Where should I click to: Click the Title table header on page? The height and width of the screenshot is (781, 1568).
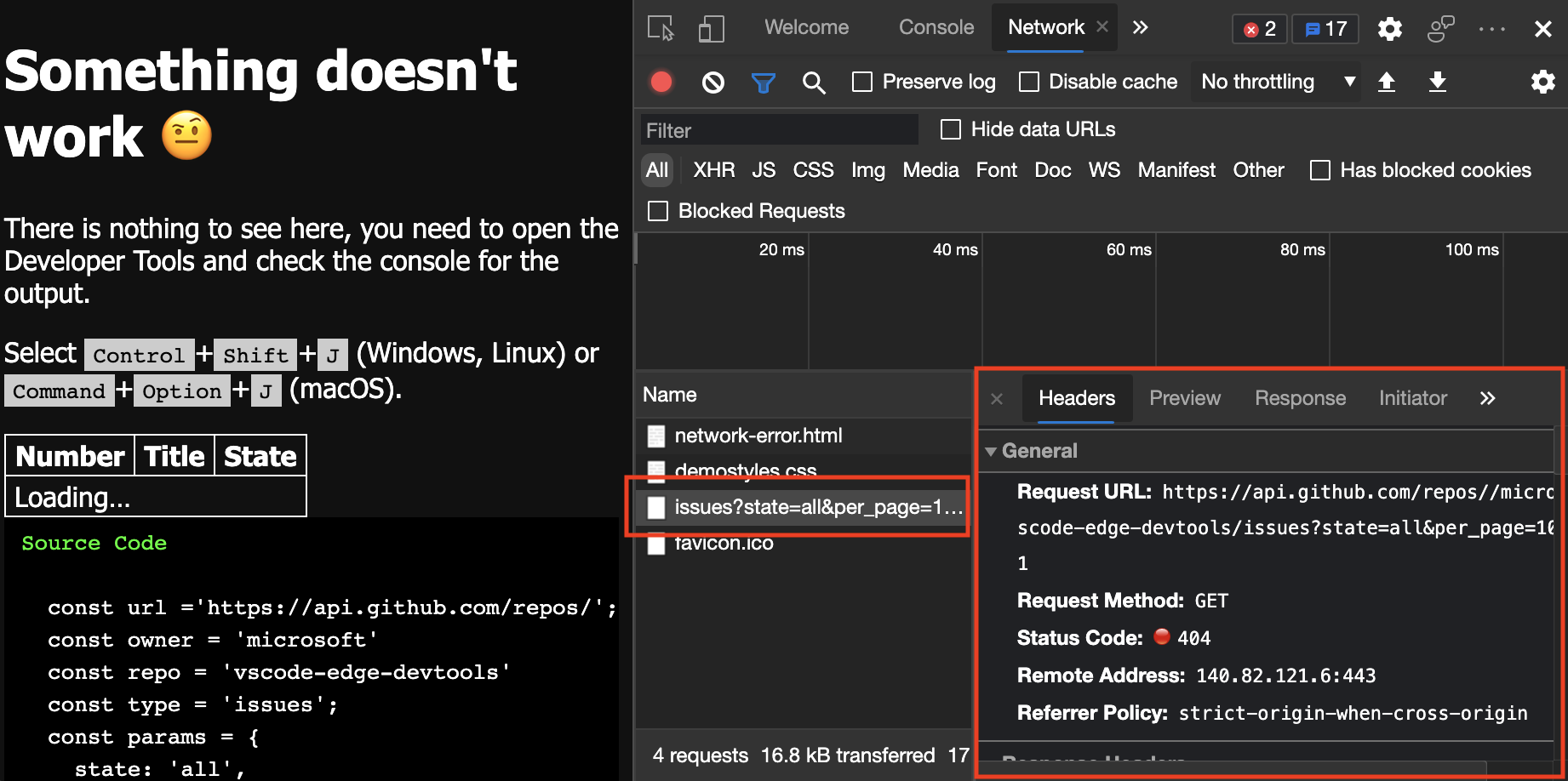174,456
